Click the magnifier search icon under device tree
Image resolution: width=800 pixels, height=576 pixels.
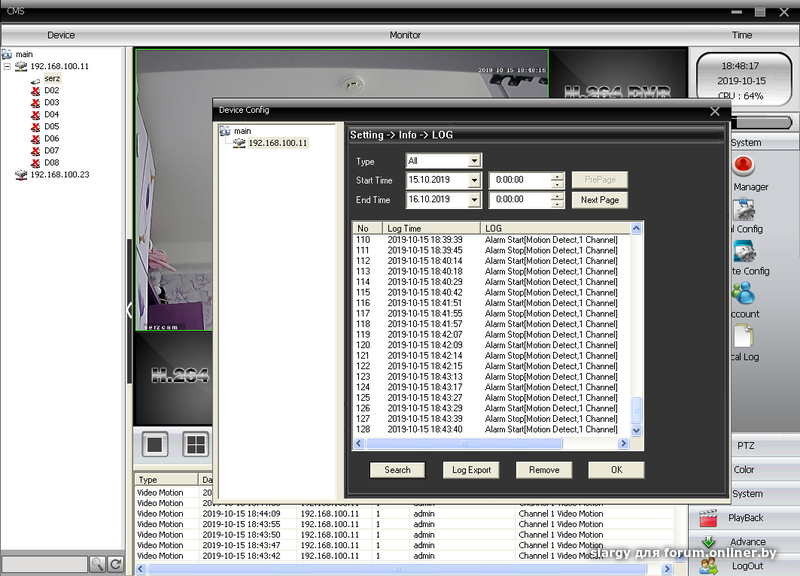(x=97, y=565)
